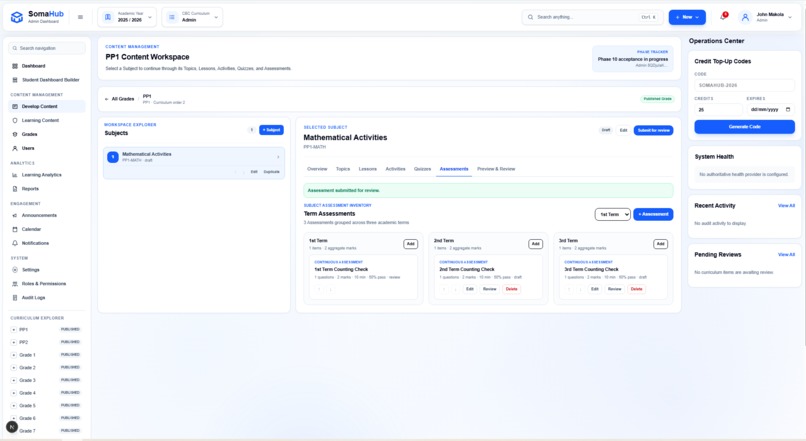806x441 pixels.
Task: Click the Calendar sidebar icon
Action: (x=15, y=229)
